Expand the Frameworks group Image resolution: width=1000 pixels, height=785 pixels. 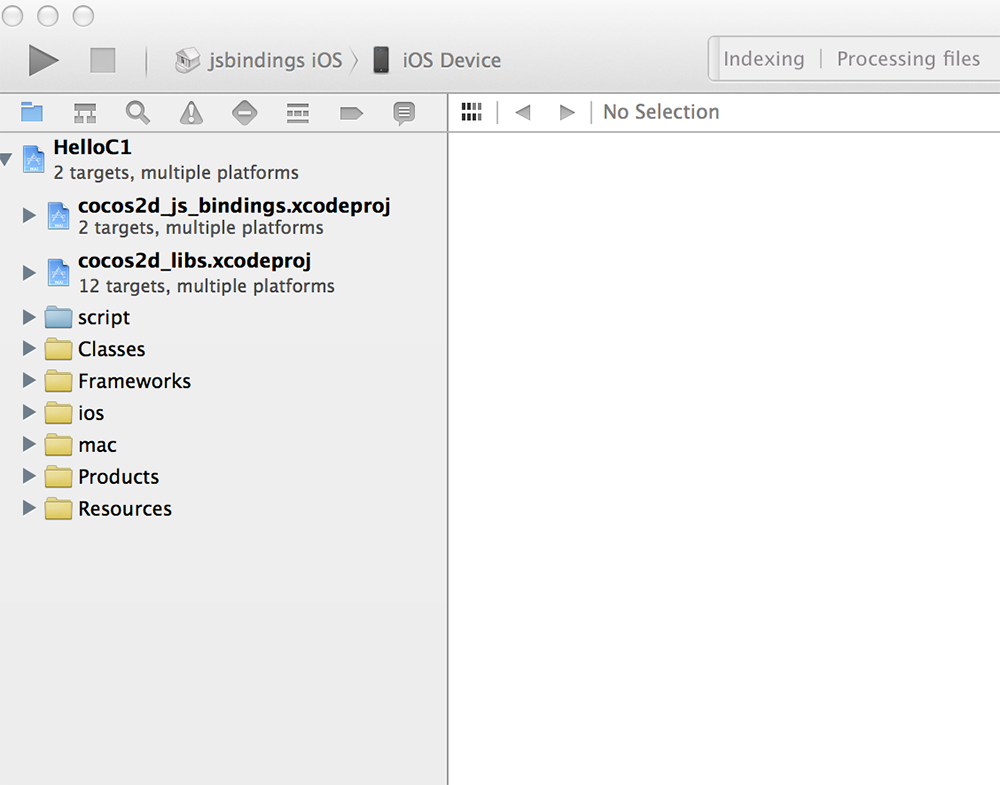(29, 381)
